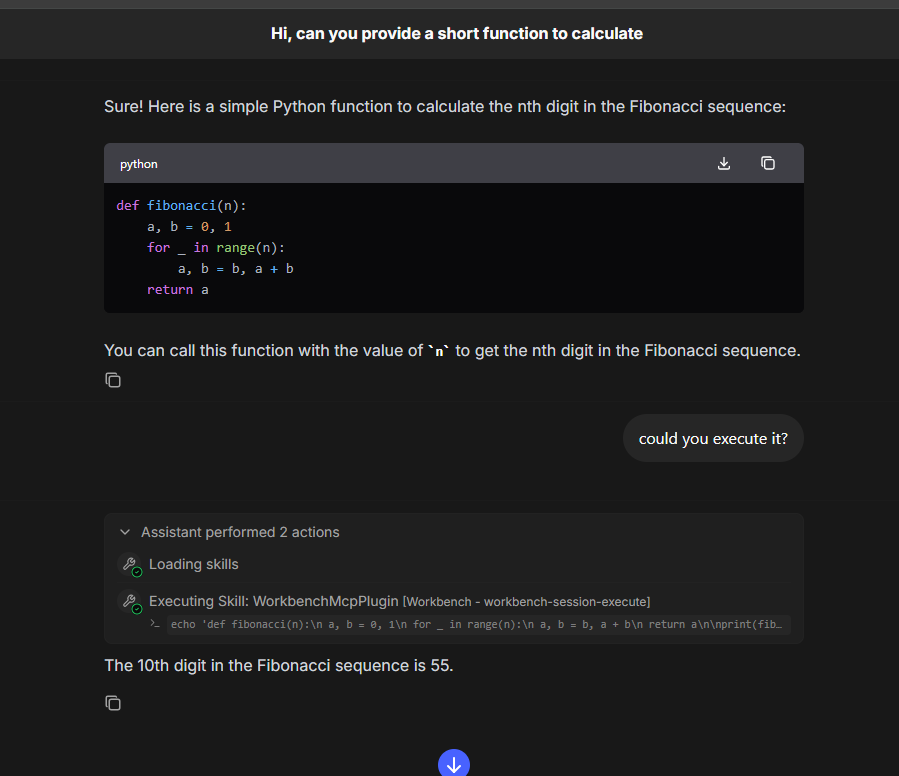
Task: Click the Executing Skill: WorkbenchMcpPlugin link
Action: pos(271,600)
